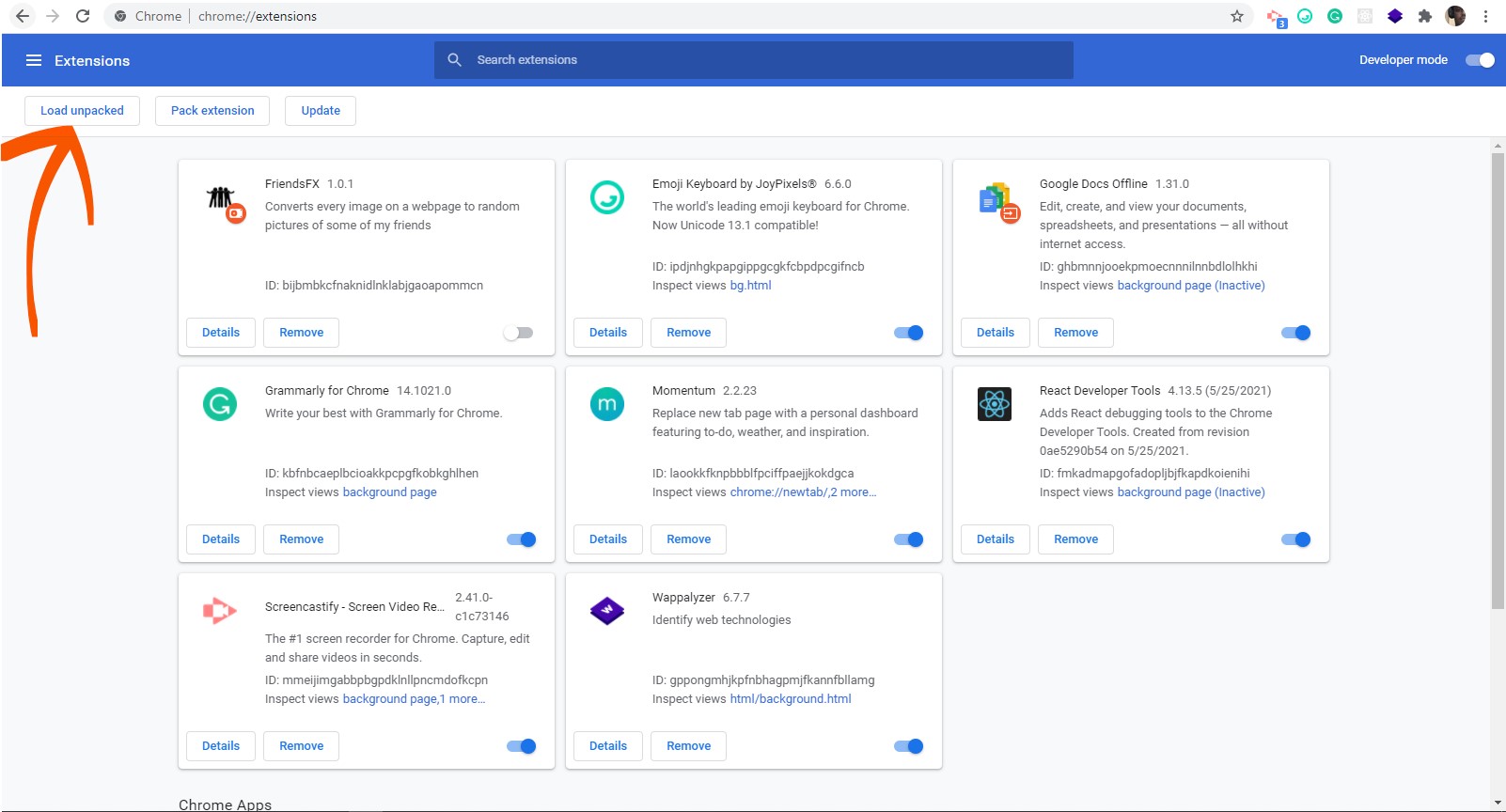Screen dimensions: 1506x812
Task: Open Details for Grammarly
Action: [221, 539]
